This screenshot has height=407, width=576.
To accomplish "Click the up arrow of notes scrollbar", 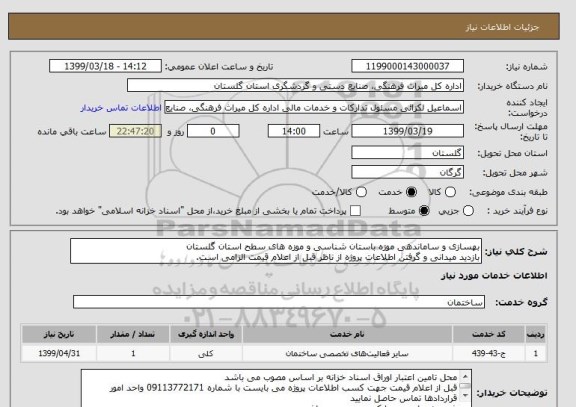I will pyautogui.click(x=465, y=376).
